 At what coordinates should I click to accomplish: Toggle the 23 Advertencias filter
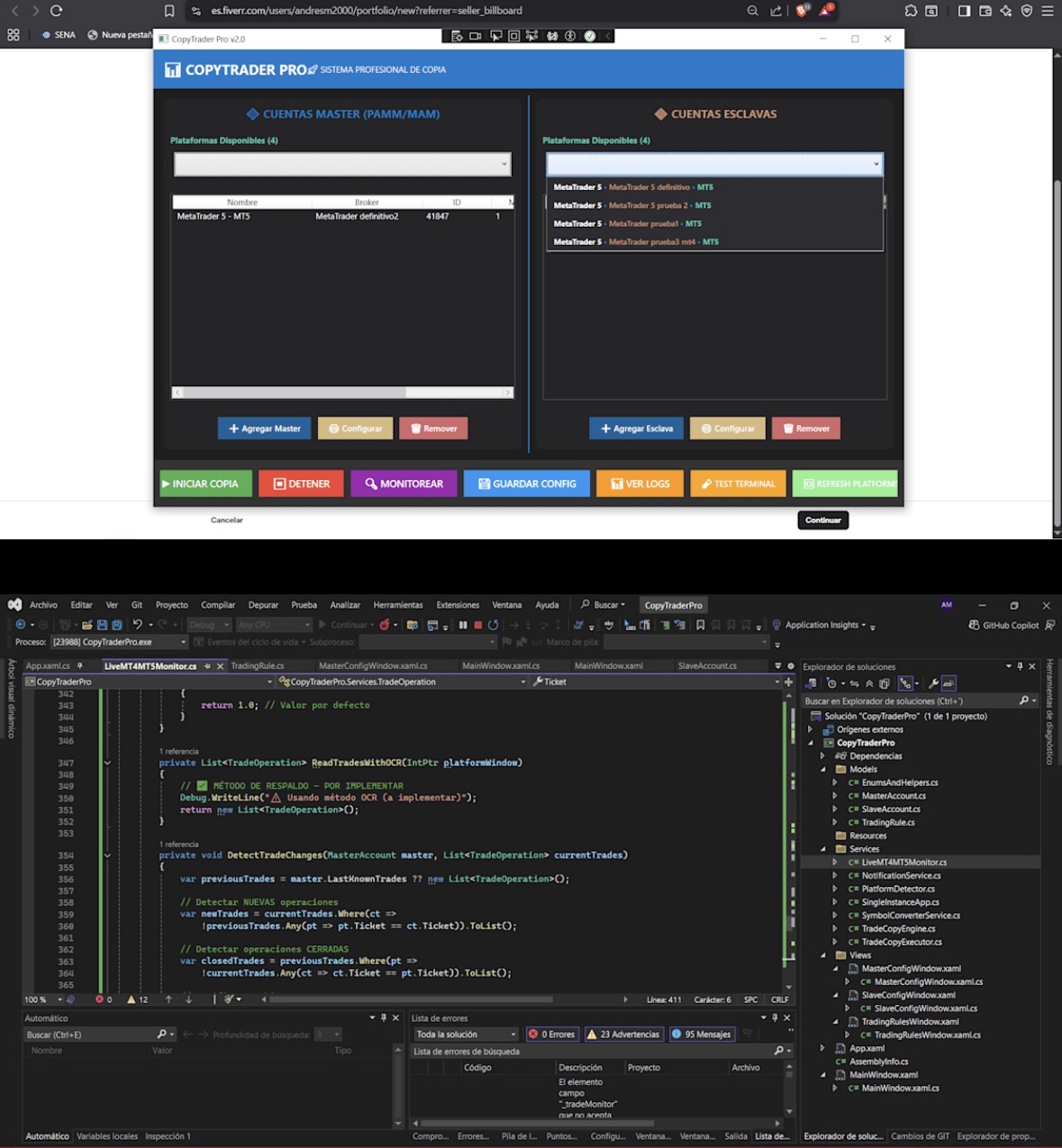point(624,1034)
